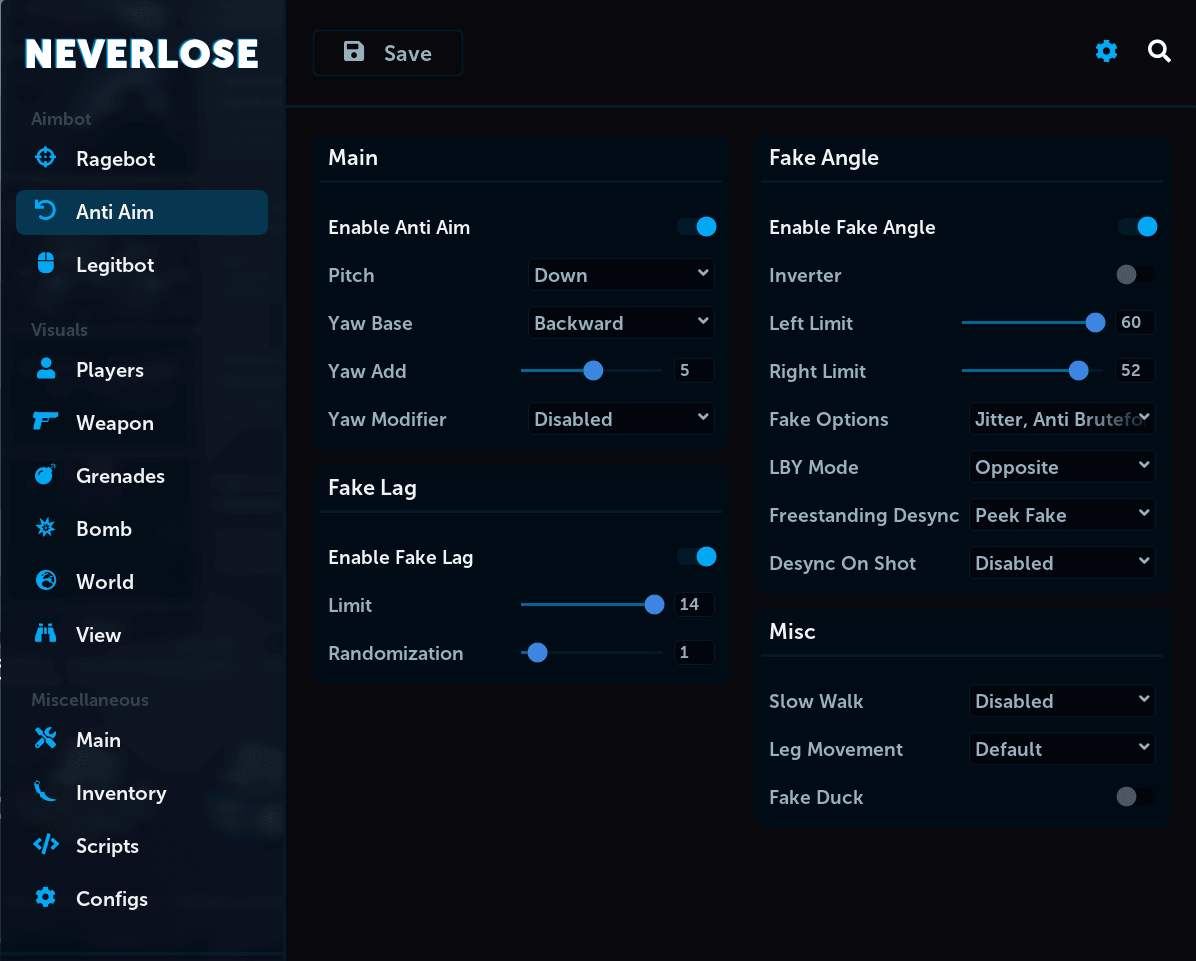Viewport: 1196px width, 961px height.
Task: Open the Scripts section label
Action: pyautogui.click(x=108, y=846)
